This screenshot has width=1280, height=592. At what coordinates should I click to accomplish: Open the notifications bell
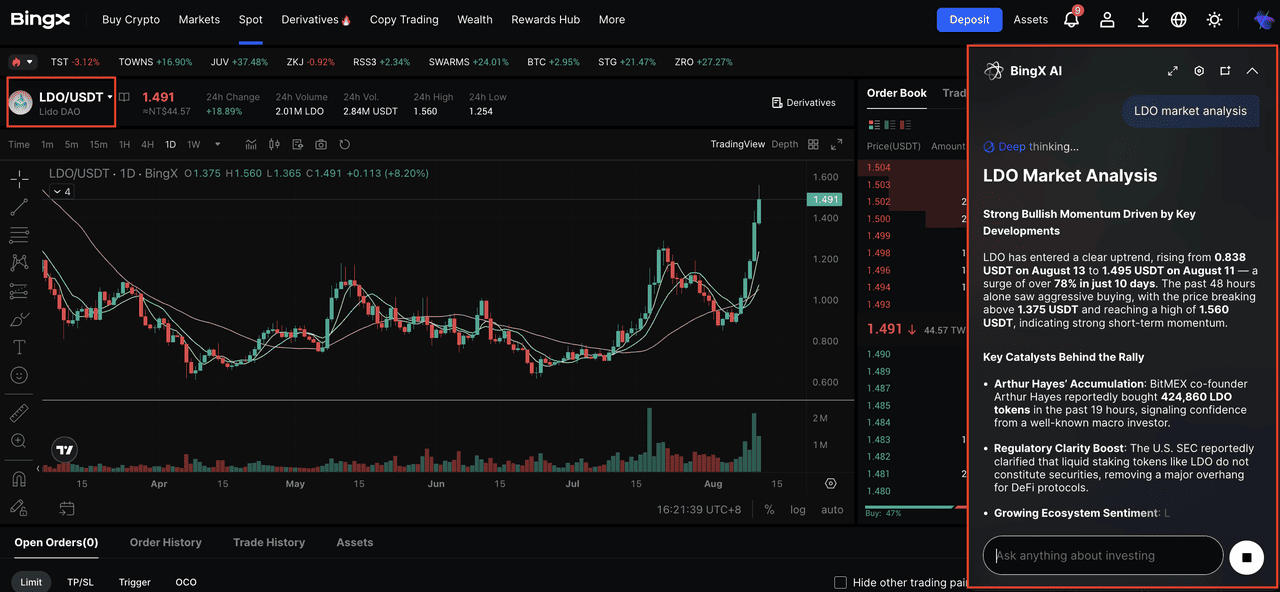(x=1071, y=19)
